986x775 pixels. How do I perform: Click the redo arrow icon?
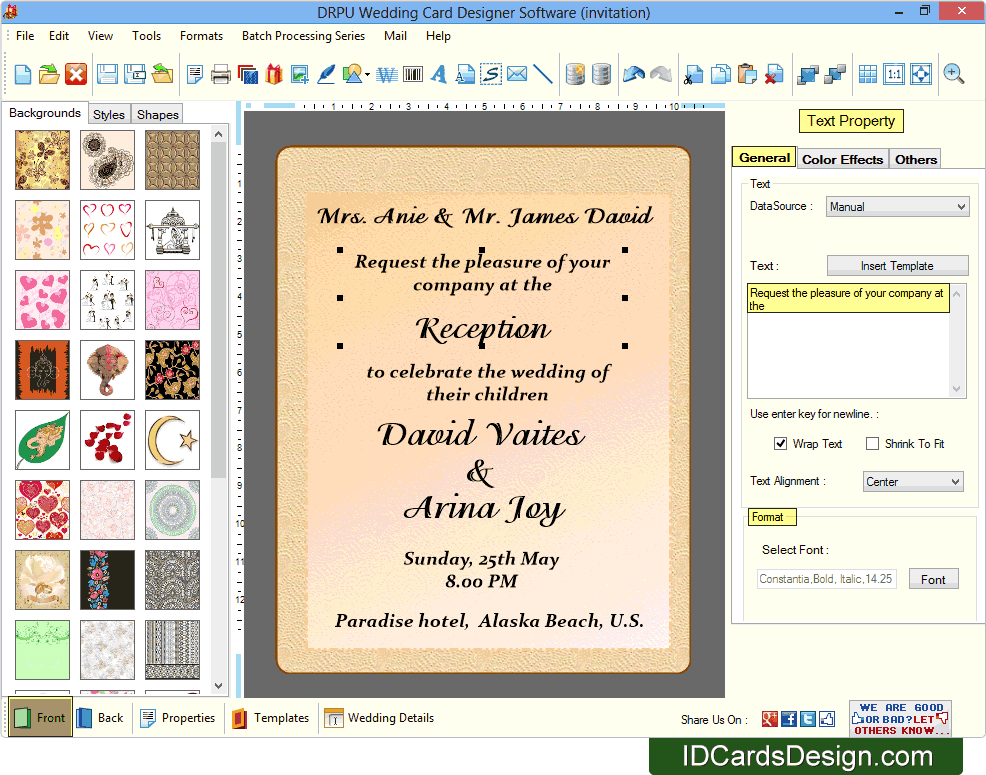661,74
